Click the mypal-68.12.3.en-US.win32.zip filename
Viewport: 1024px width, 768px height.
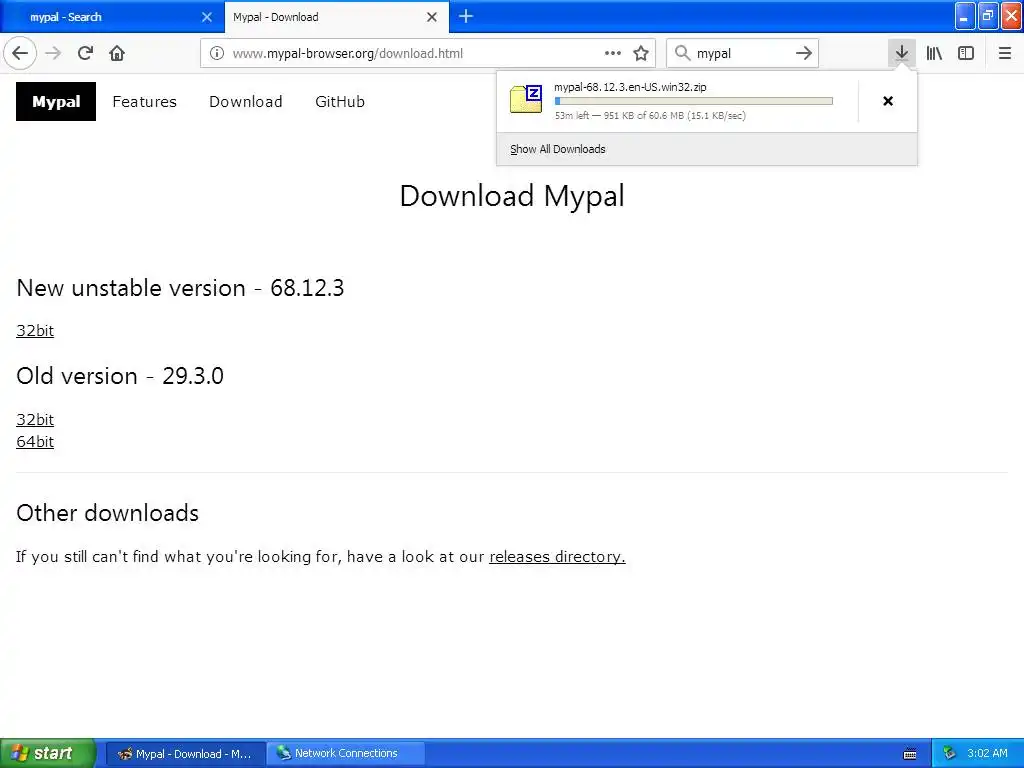(630, 87)
